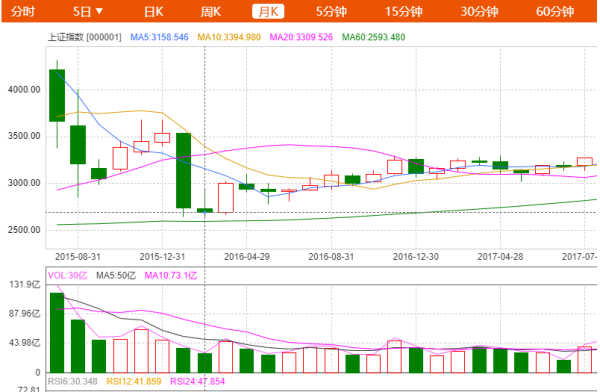This screenshot has width=600, height=392.
Task: Switch to the 日K tab
Action: (154, 11)
